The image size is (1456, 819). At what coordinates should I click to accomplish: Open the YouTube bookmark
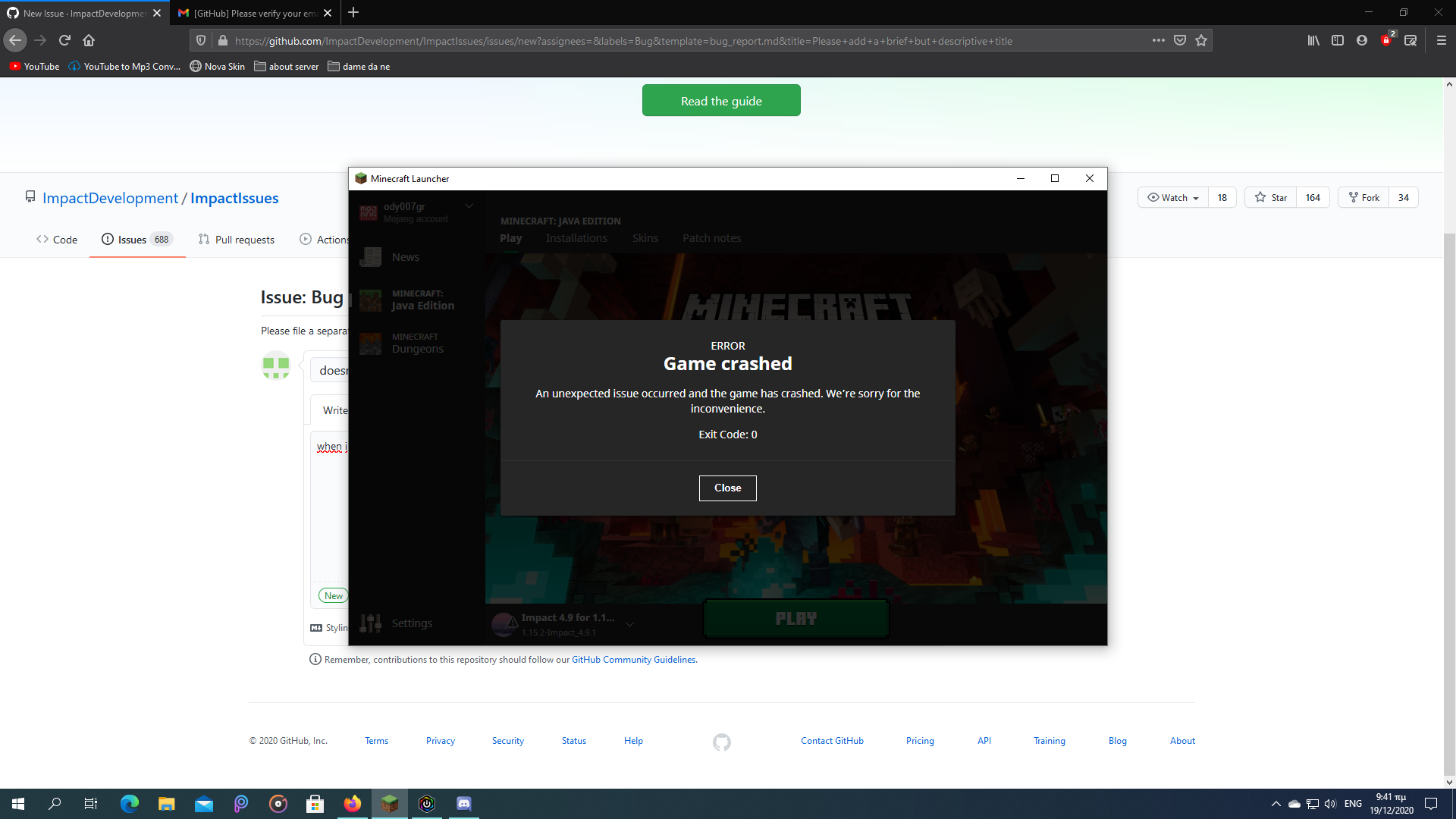[x=33, y=66]
